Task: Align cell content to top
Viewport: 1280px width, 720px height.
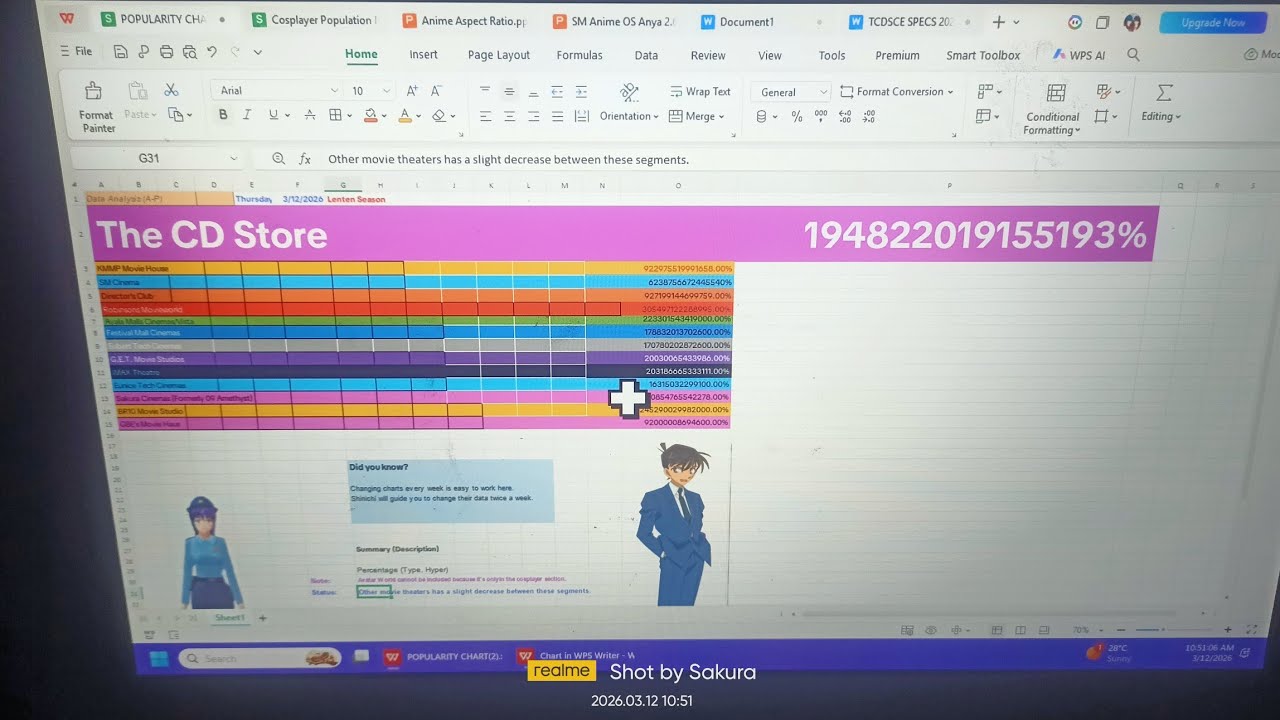Action: 485,90
